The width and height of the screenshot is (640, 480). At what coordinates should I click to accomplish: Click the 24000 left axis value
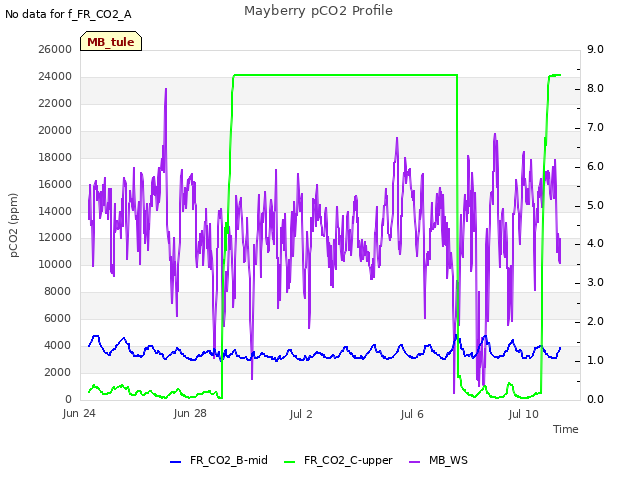click(55, 76)
